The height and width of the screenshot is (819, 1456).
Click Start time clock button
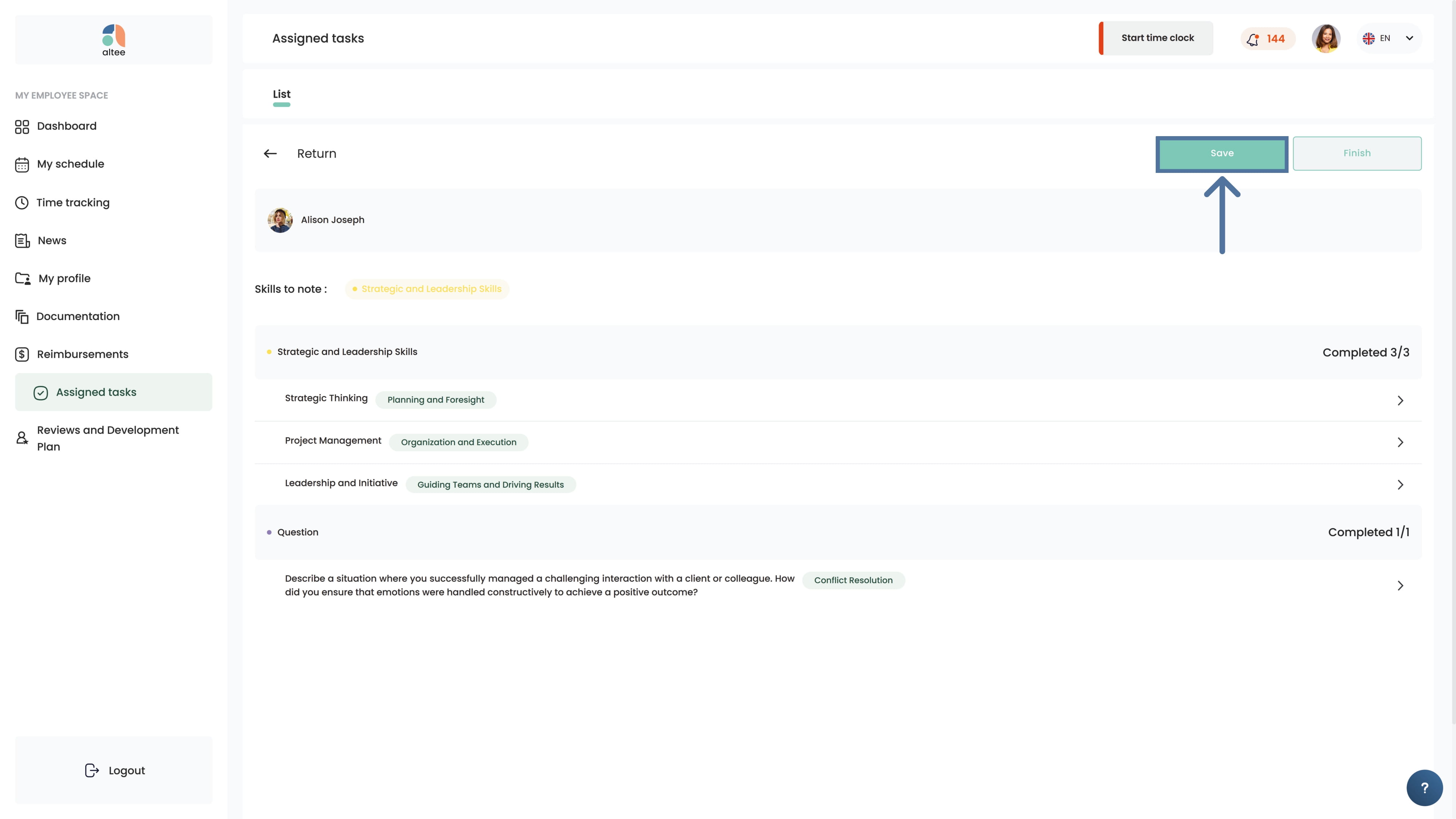pyautogui.click(x=1156, y=38)
